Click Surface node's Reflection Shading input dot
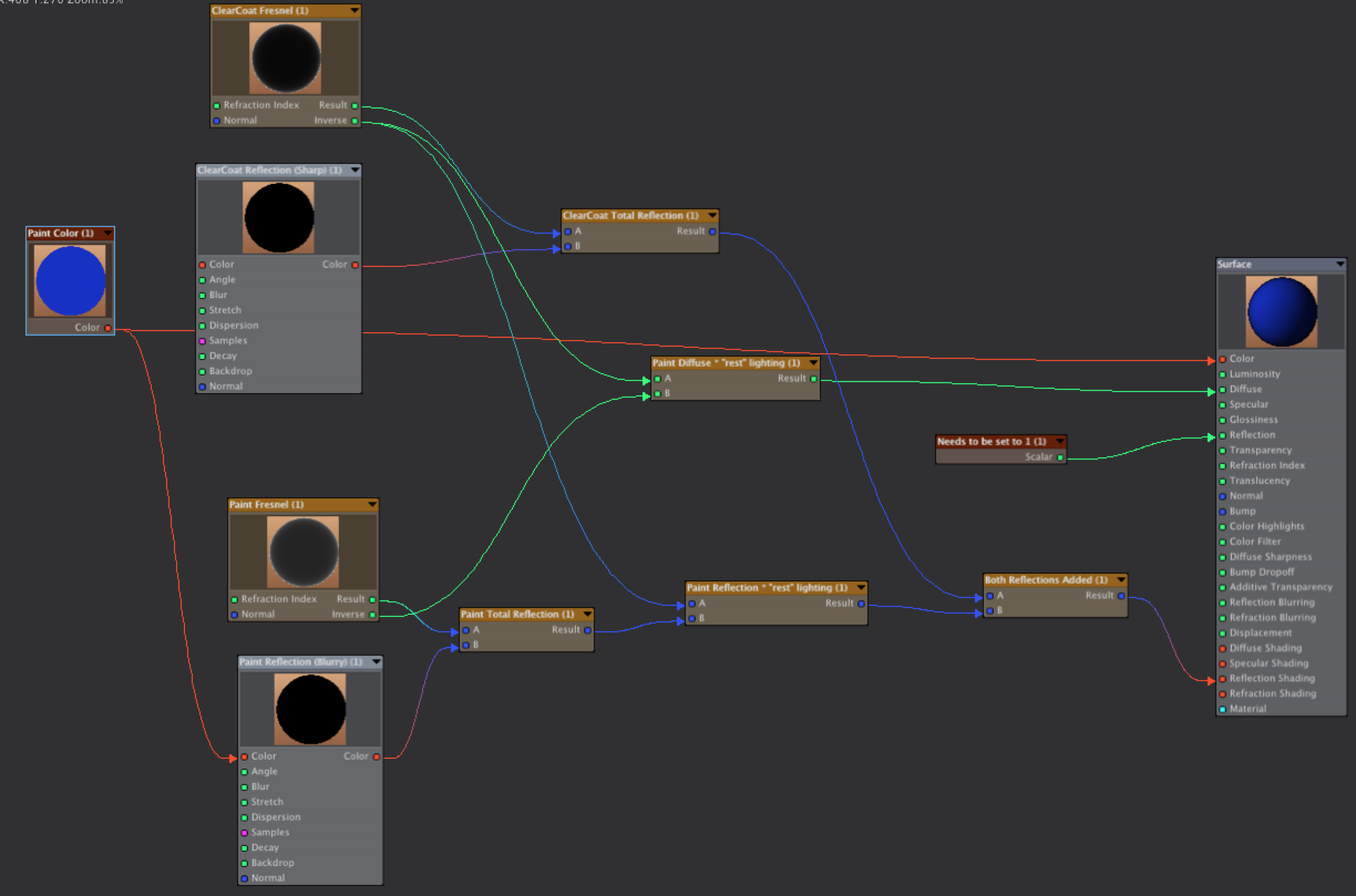 click(x=1223, y=679)
